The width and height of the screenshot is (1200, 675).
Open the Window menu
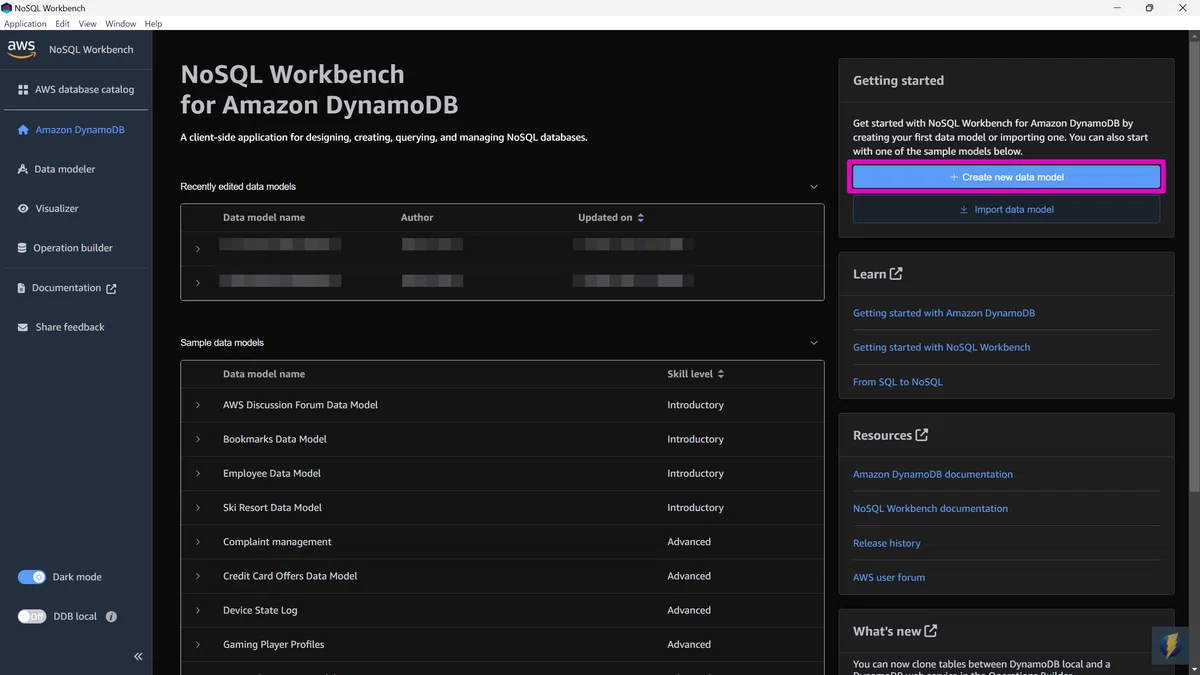tap(121, 23)
